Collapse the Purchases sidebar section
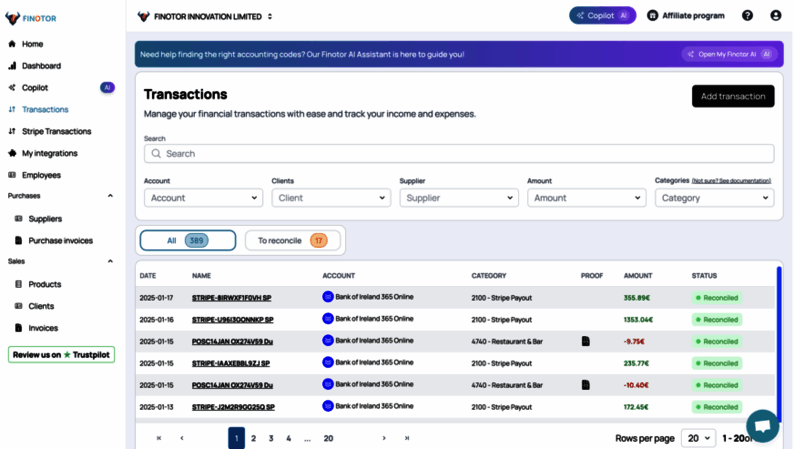The image size is (794, 449). pyautogui.click(x=110, y=196)
